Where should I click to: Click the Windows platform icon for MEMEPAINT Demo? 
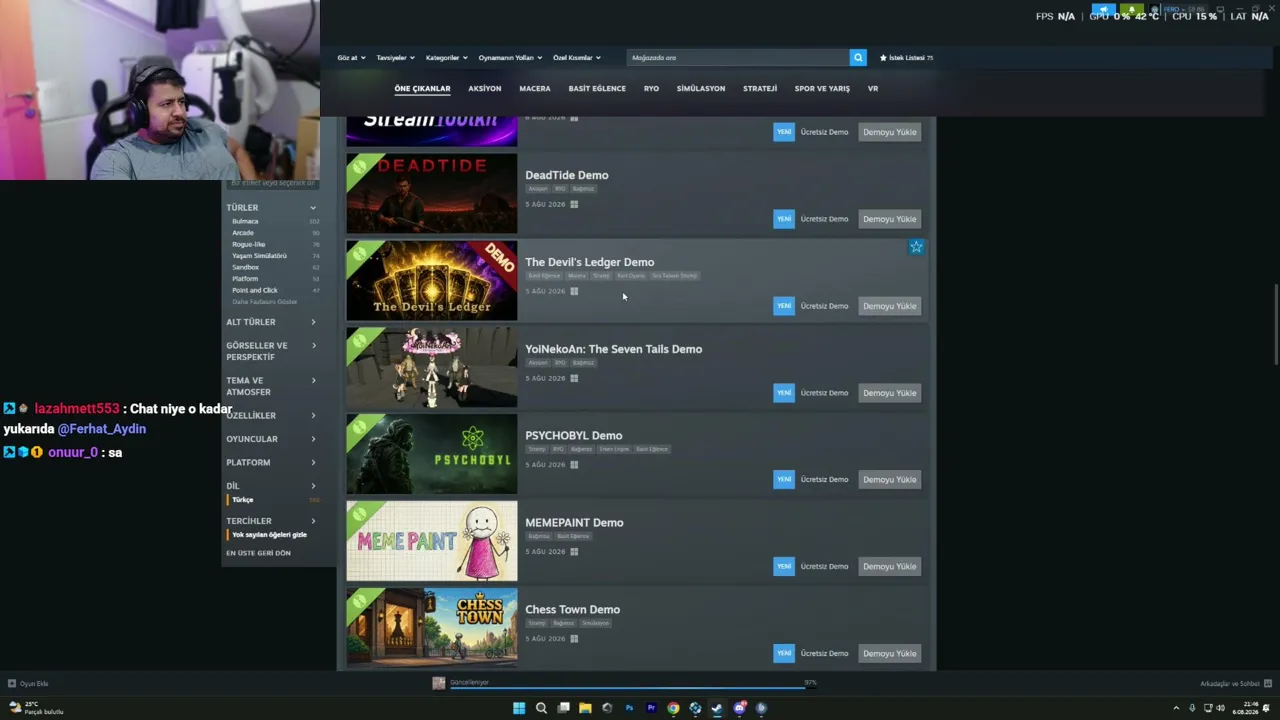point(574,552)
